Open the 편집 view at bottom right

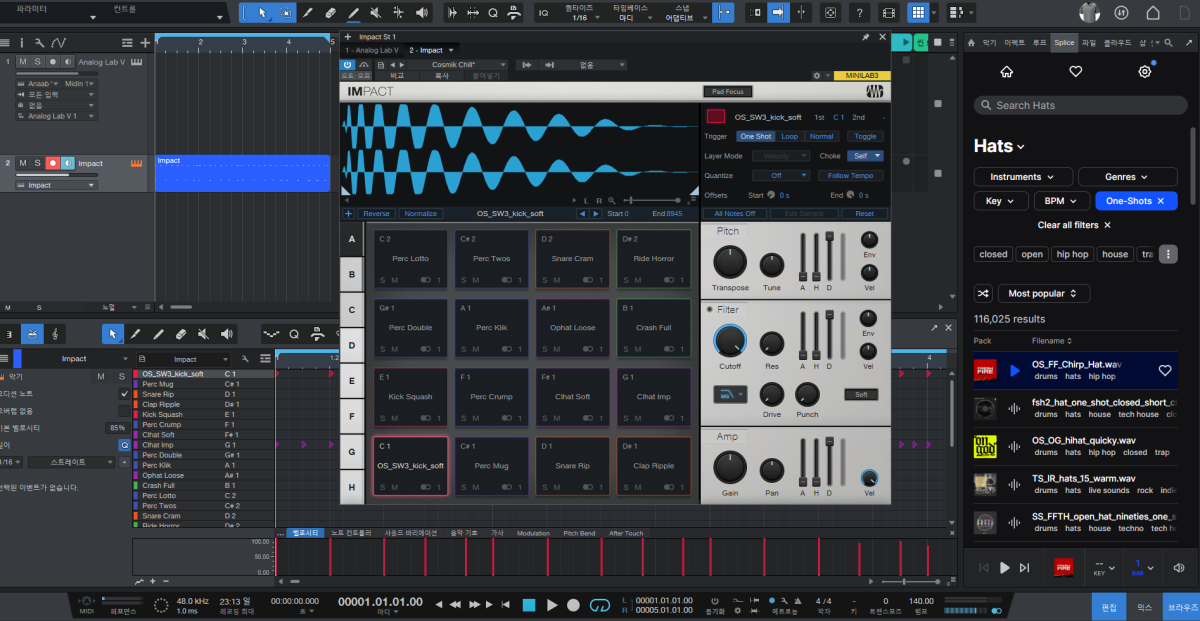(x=1109, y=606)
